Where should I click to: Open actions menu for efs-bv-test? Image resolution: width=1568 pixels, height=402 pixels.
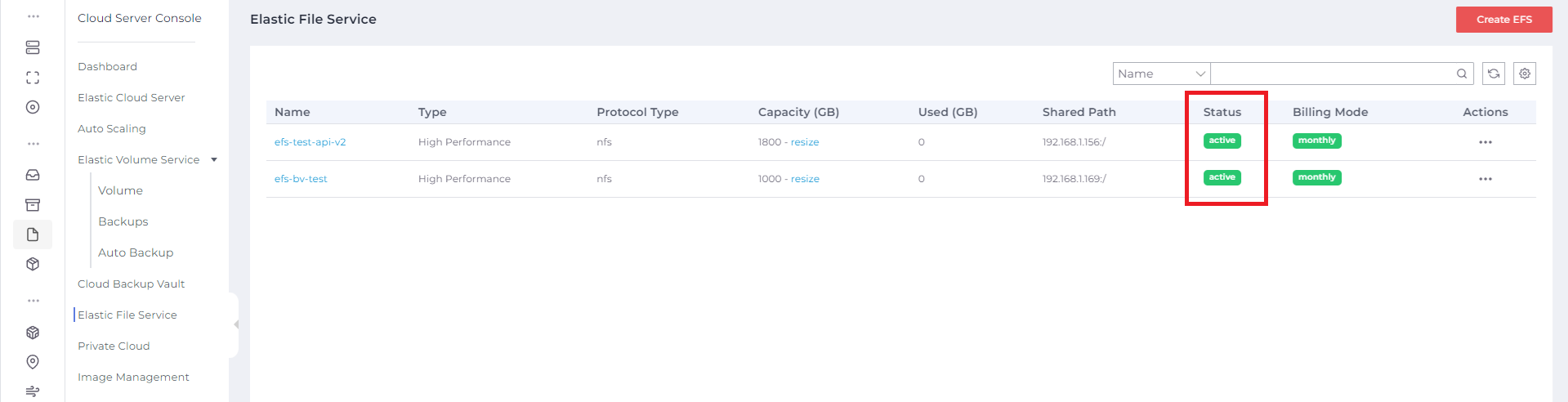click(x=1485, y=179)
